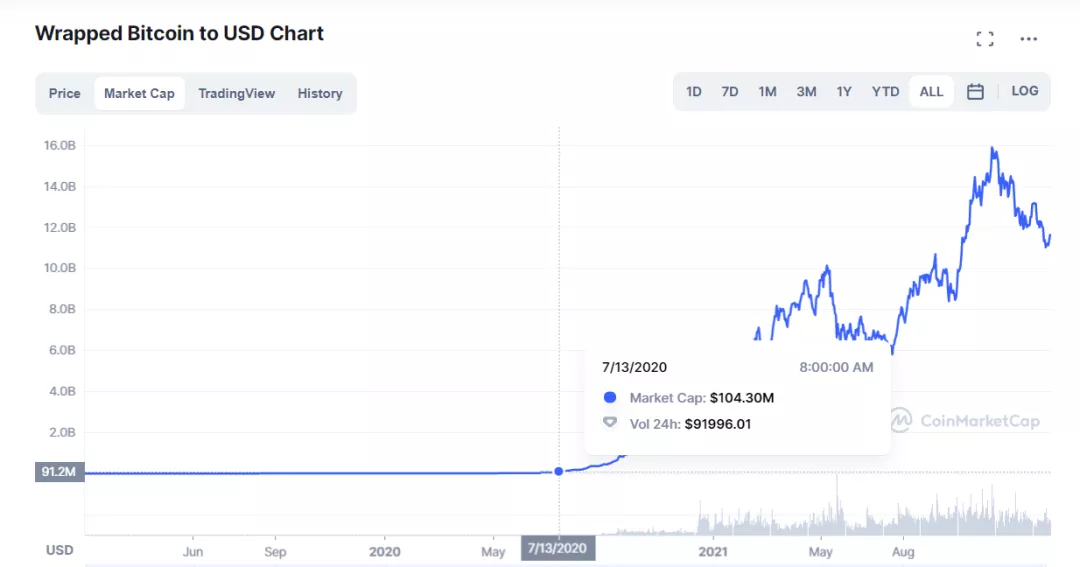Screen dimensions: 1080x567
Task: Set chart range to 1D
Action: [x=694, y=92]
